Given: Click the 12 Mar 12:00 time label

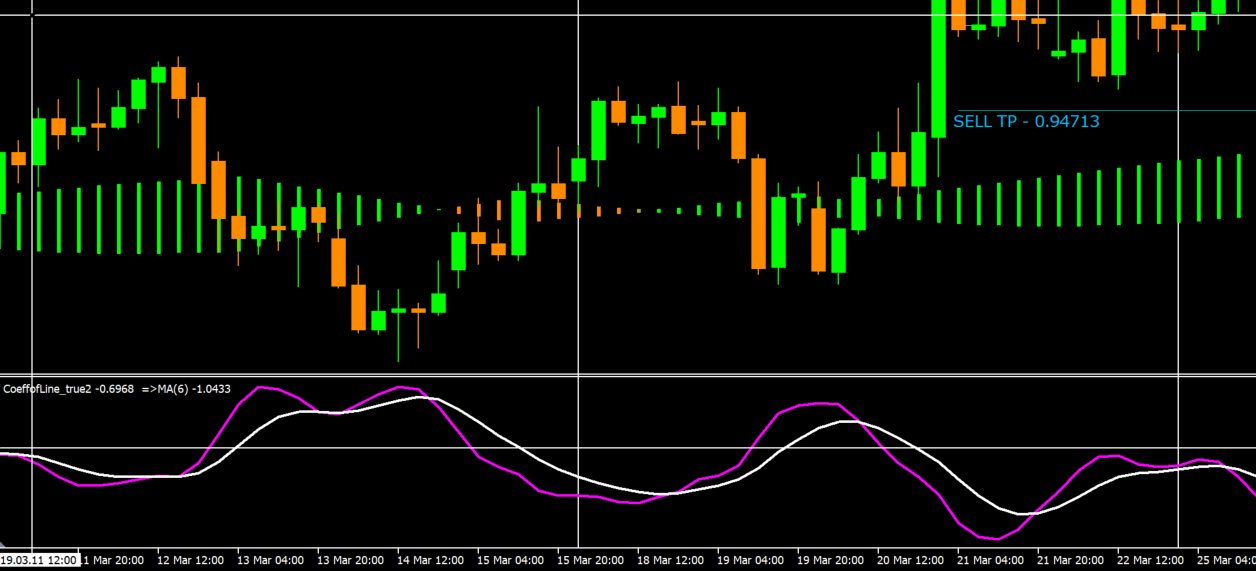Looking at the screenshot, I should point(191,561).
